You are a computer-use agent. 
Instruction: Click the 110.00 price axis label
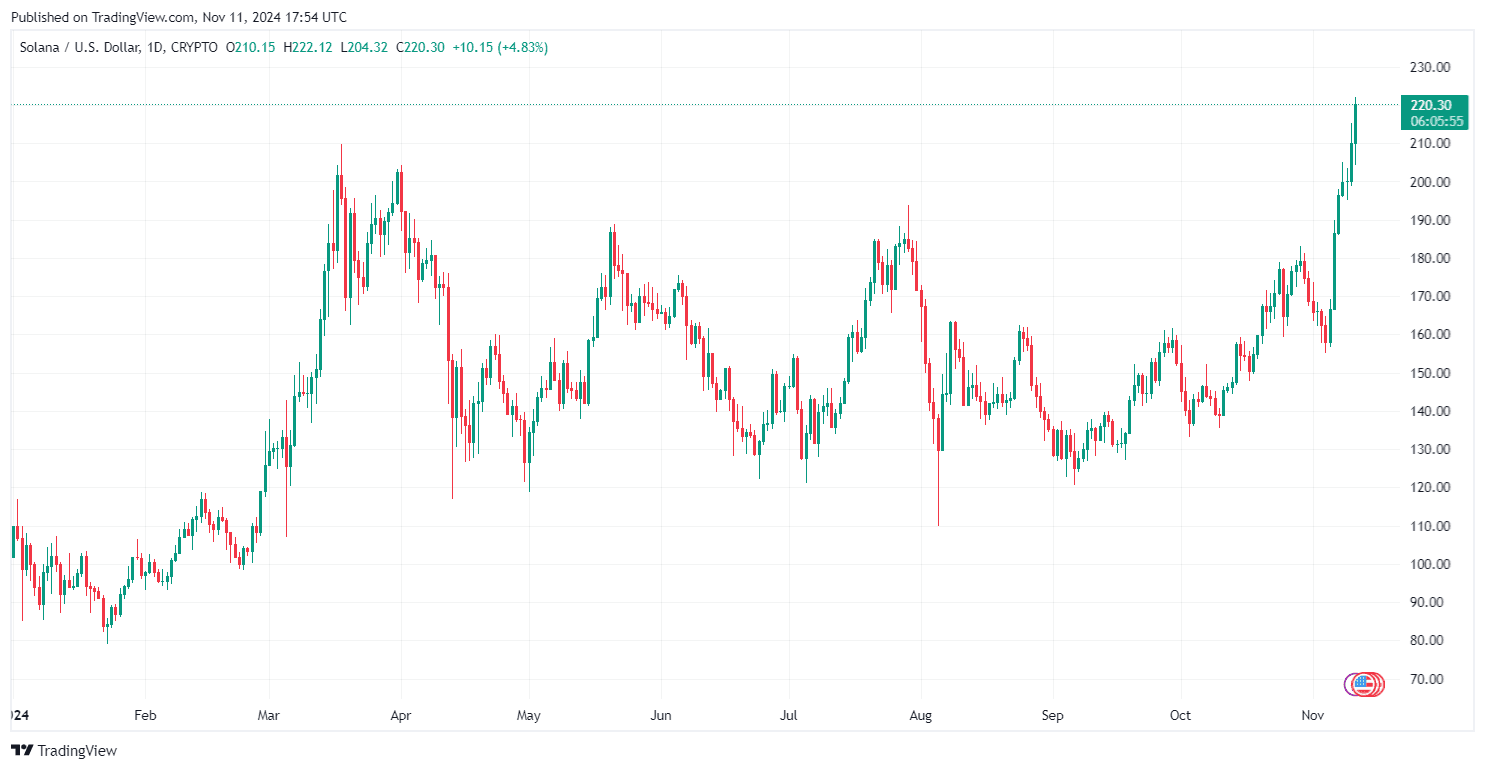(1430, 526)
